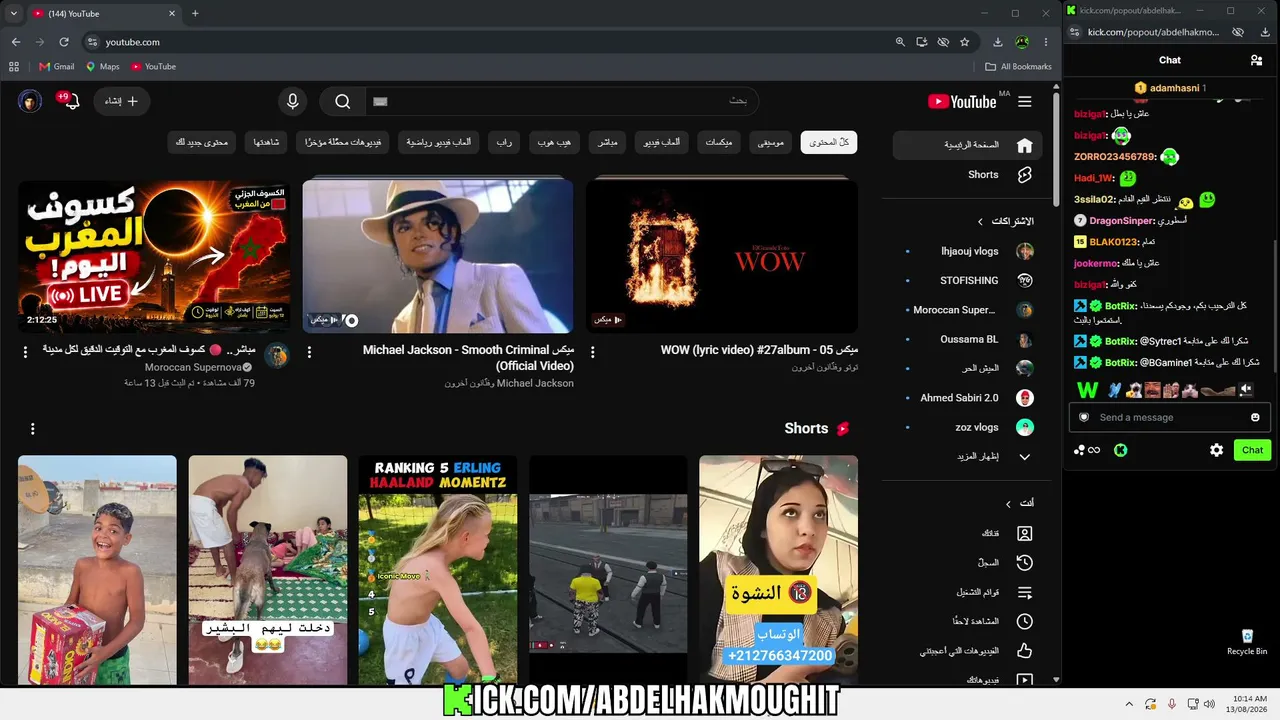1280x720 pixels.
Task: Click the green Chat send button
Action: point(1252,450)
